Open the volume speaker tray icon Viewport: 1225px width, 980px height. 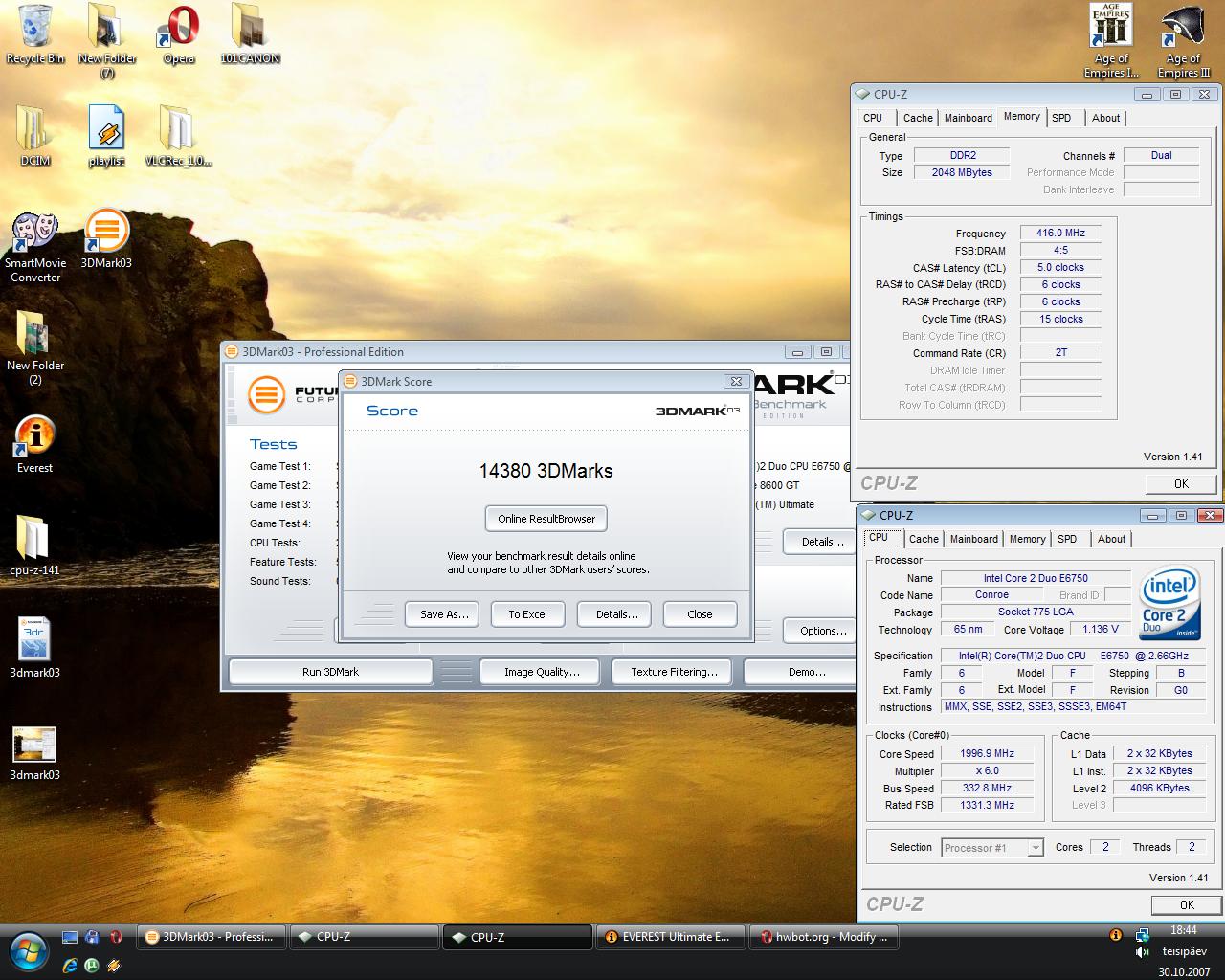[1142, 952]
